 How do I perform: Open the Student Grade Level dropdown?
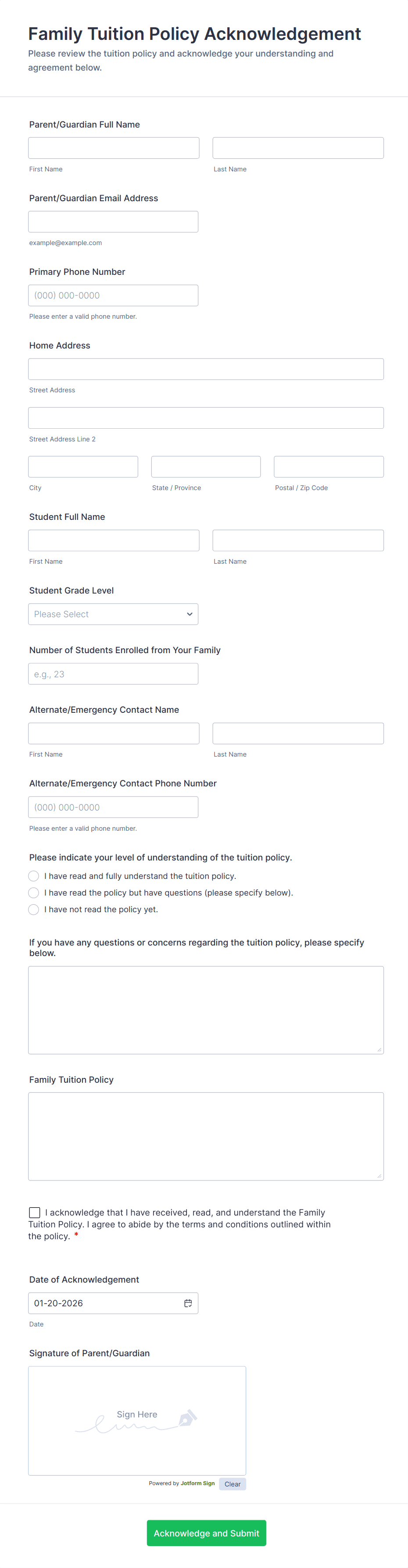(x=113, y=614)
